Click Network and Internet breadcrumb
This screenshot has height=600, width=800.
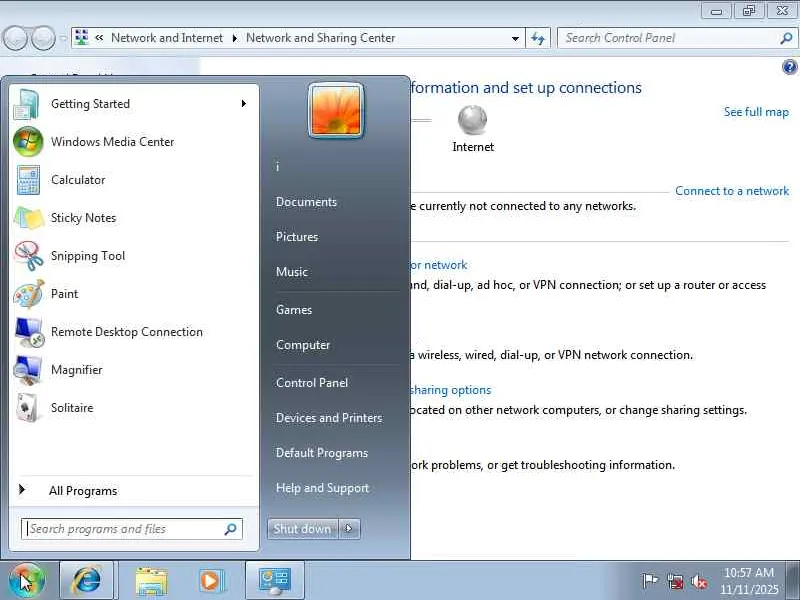pos(167,38)
